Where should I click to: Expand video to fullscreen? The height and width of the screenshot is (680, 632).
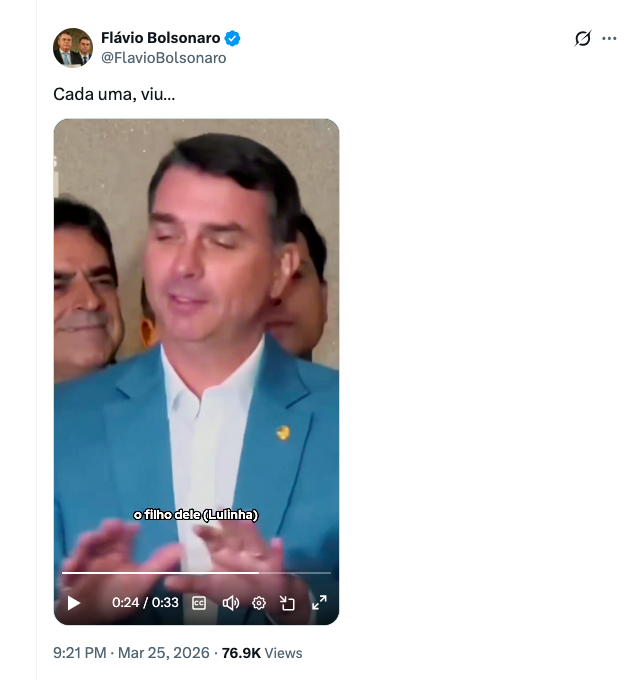pos(319,603)
